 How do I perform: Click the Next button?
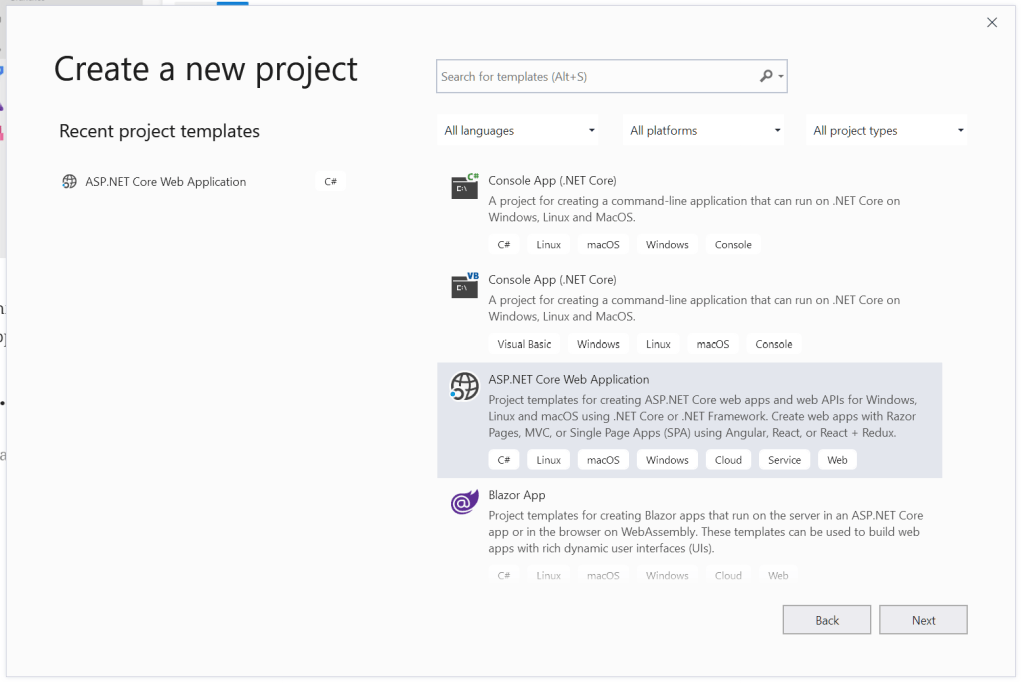coord(922,619)
